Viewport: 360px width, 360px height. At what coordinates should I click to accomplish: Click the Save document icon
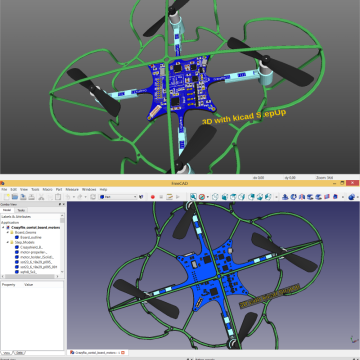23,197
